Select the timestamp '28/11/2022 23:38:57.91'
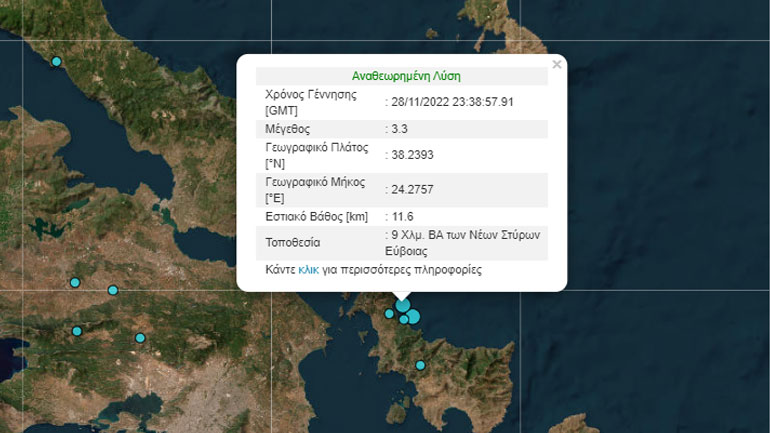The height and width of the screenshot is (433, 770). [452, 102]
